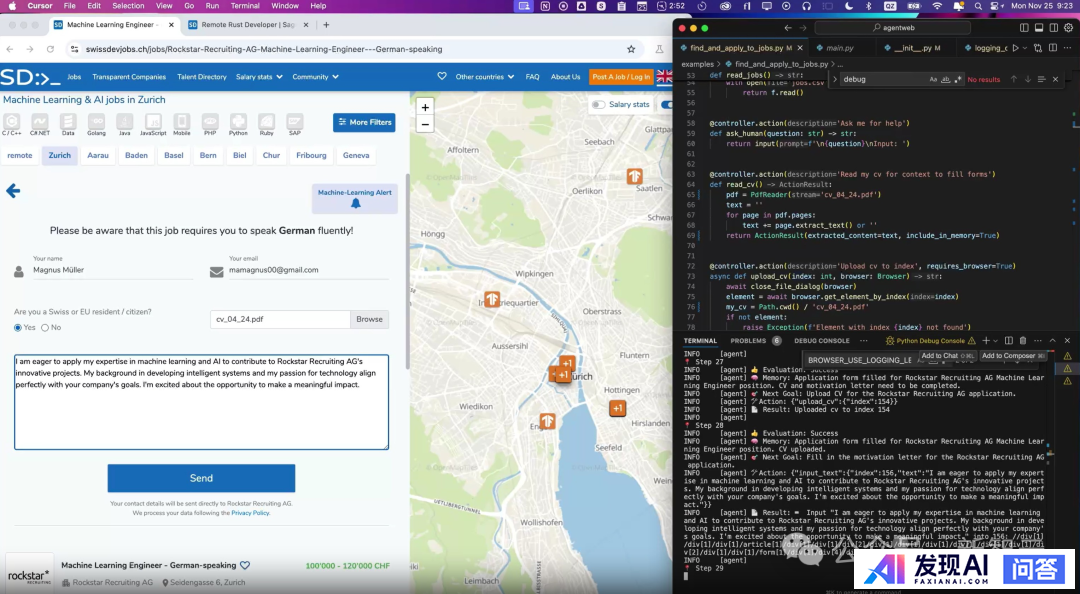
Task: Click into the motivation letter text area
Action: click(201, 402)
